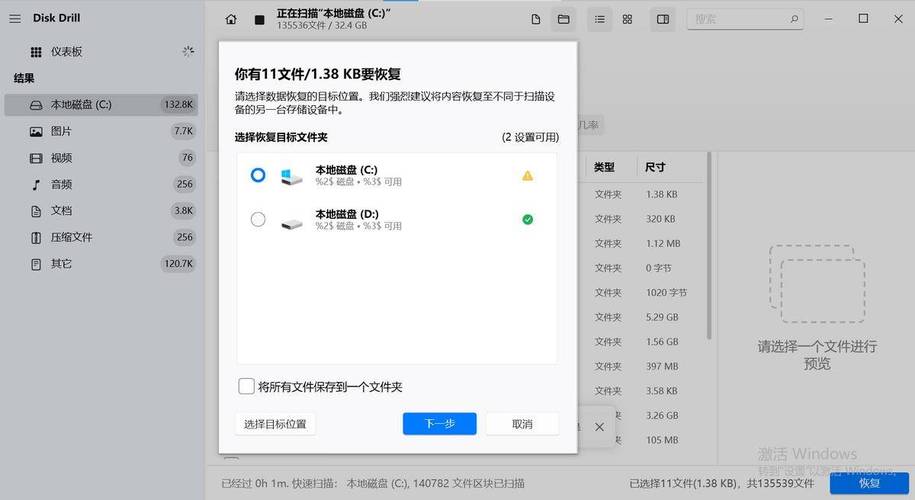915x500 pixels.
Task: Click the 本地磁盘 (C:) drive icon in sidebar
Action: (36, 105)
